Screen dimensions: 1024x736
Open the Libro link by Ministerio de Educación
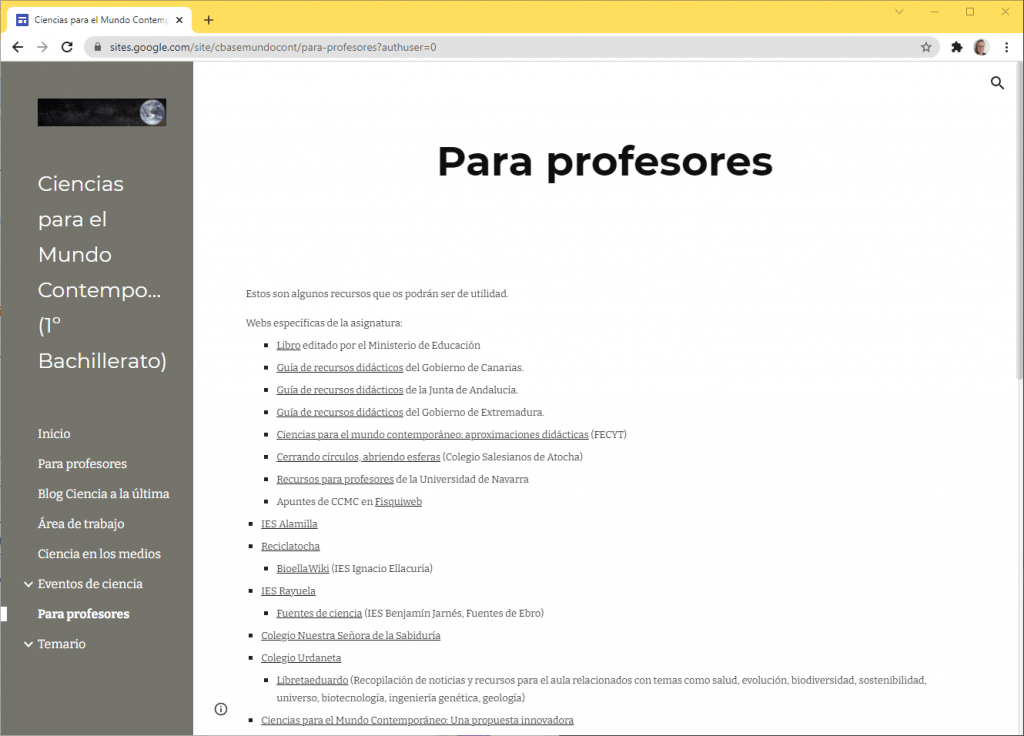(288, 345)
